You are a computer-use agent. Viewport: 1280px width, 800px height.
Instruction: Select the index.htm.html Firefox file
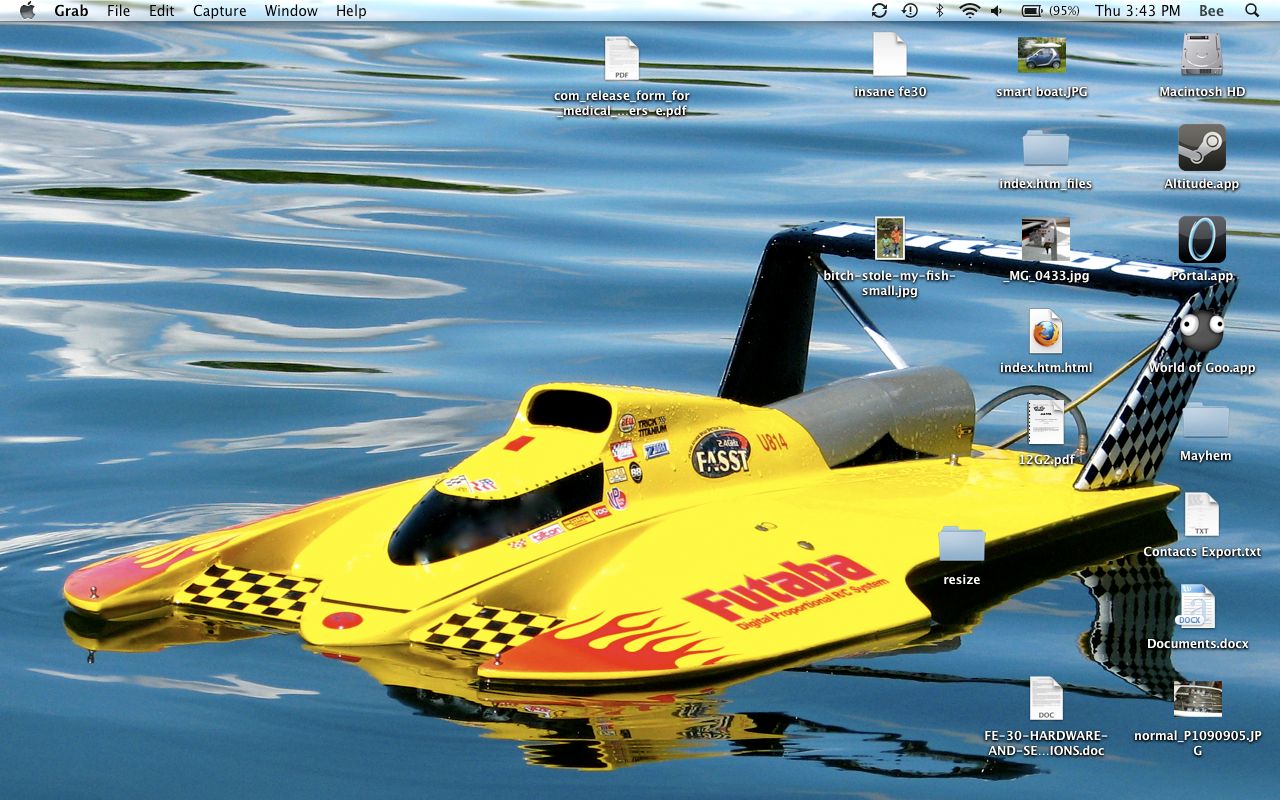click(1045, 332)
